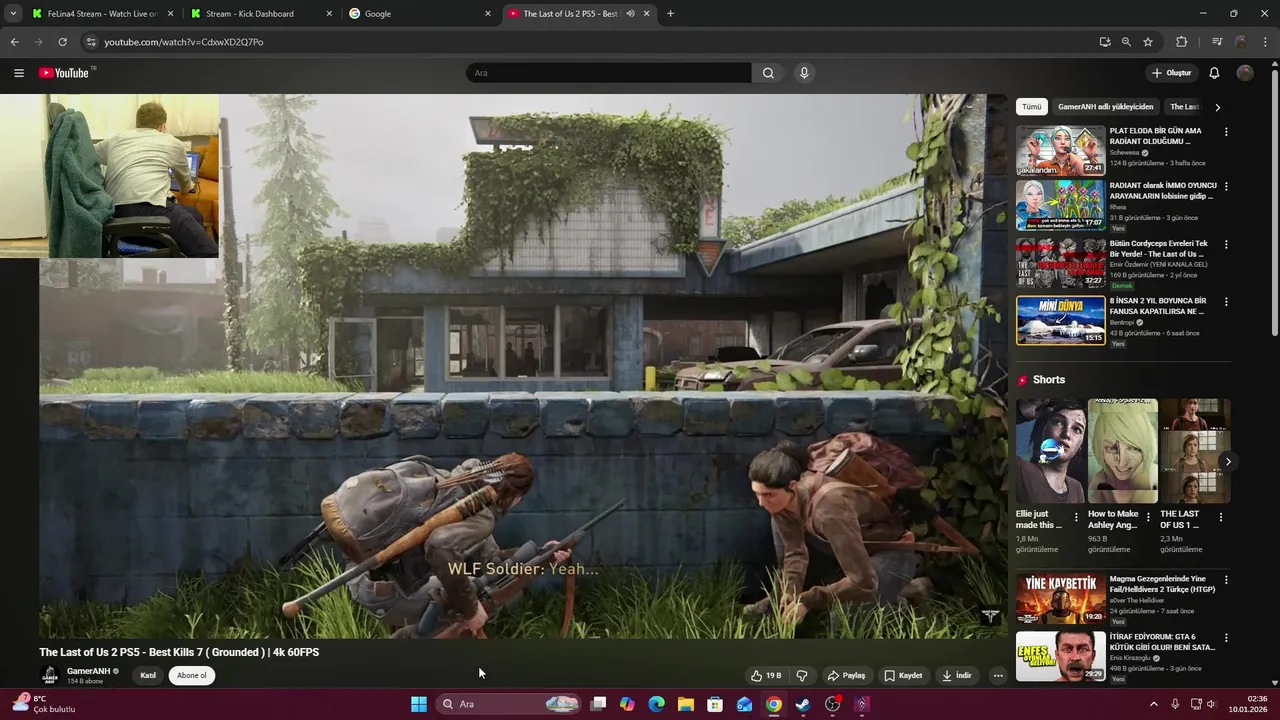Open Microsoft Edge from the taskbar

coord(657,704)
